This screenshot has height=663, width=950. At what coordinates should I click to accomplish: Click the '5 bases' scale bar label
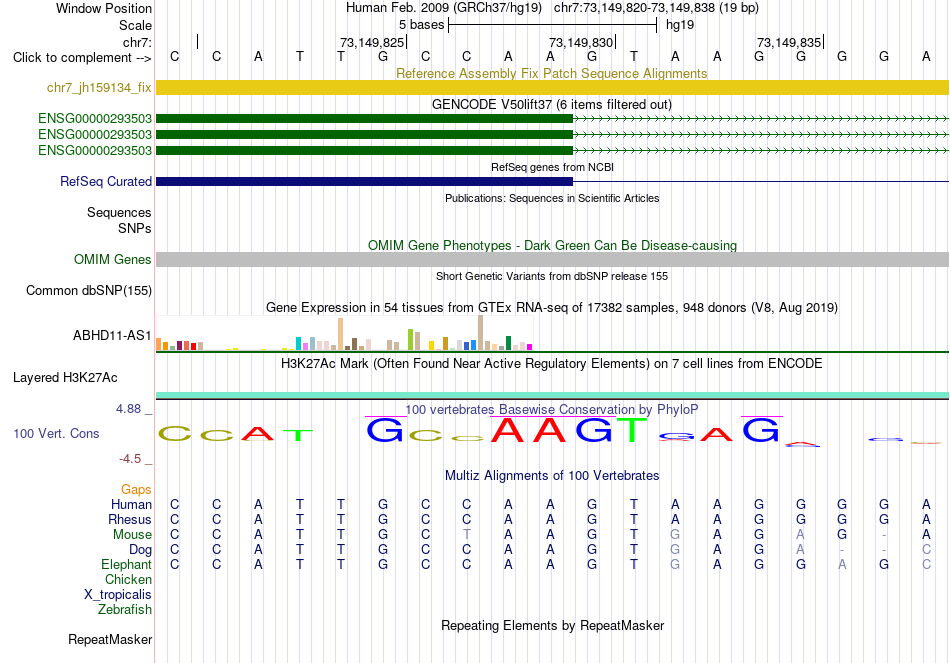[x=421, y=25]
